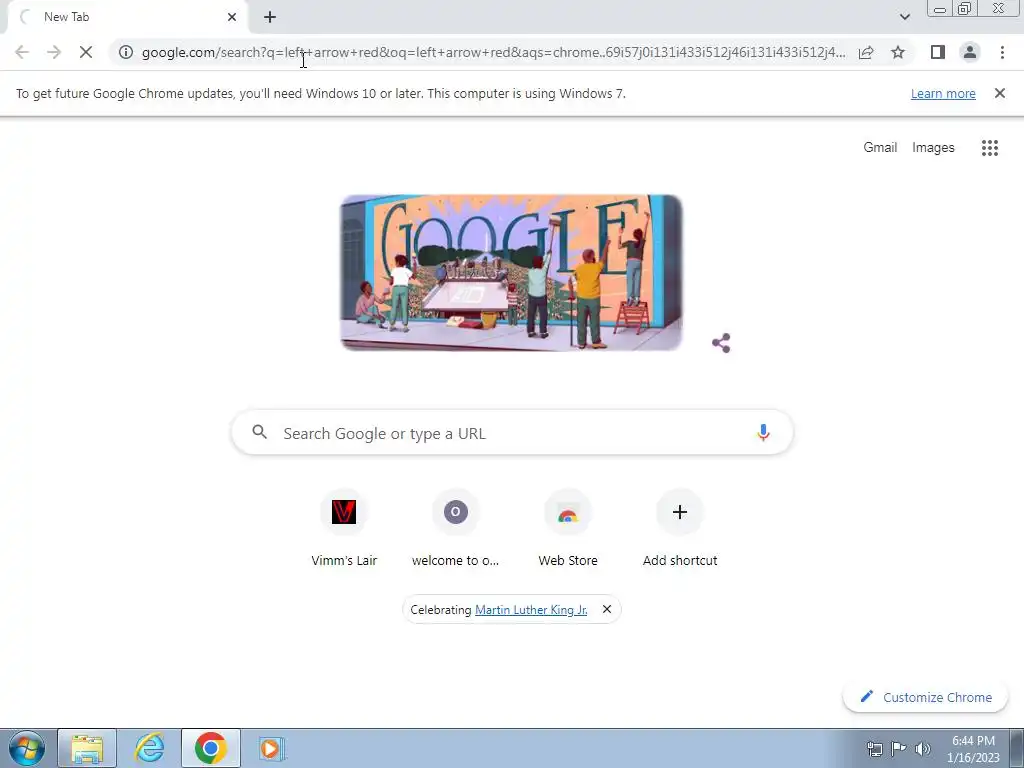Stop loading the page
This screenshot has width=1024, height=768.
(x=86, y=52)
